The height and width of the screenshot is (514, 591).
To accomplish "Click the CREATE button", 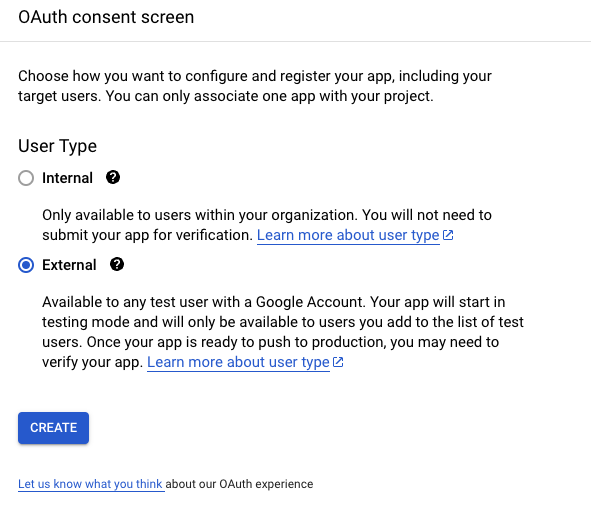I will tap(54, 428).
